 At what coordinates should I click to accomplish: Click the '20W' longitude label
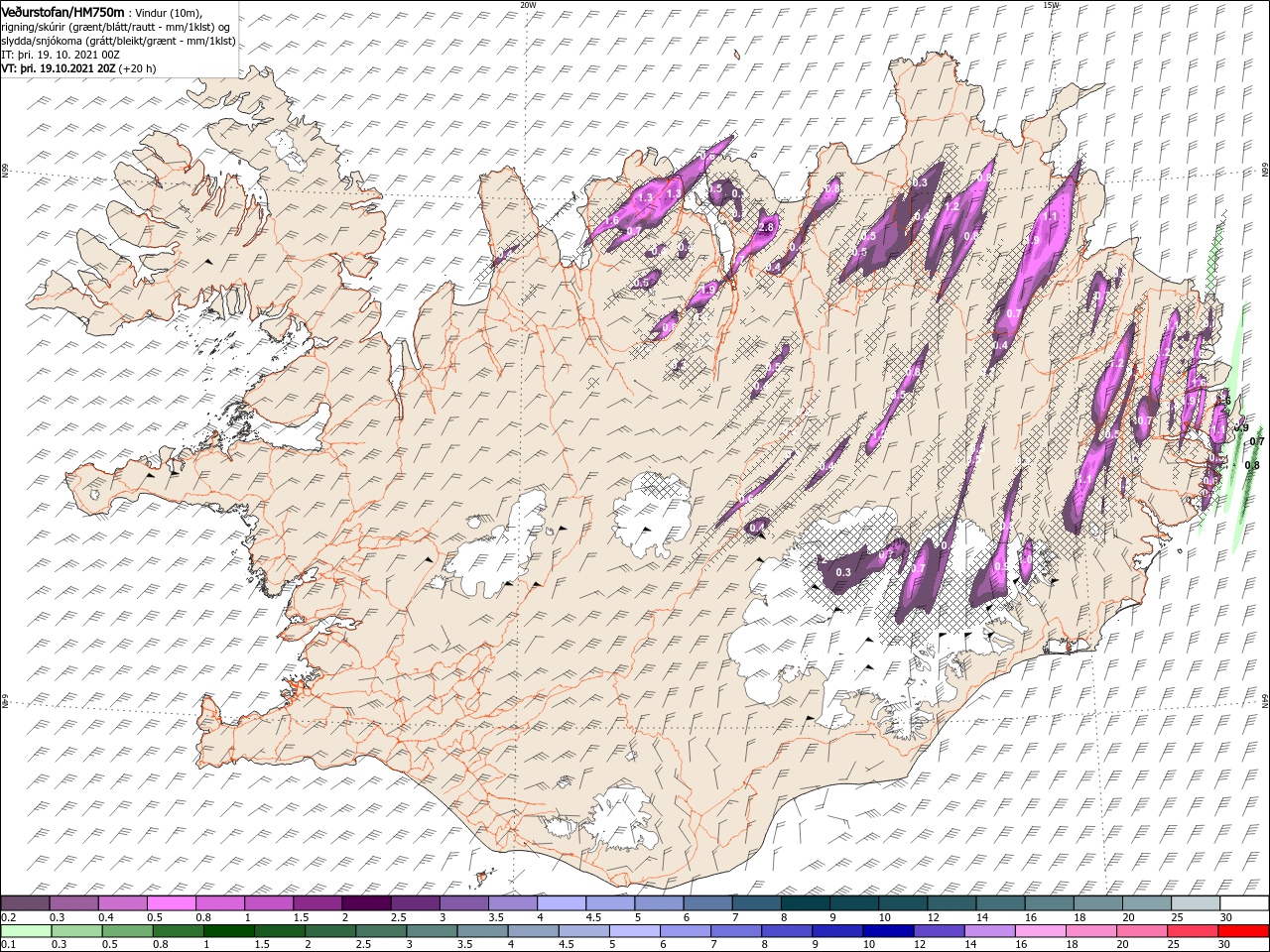tap(527, 4)
